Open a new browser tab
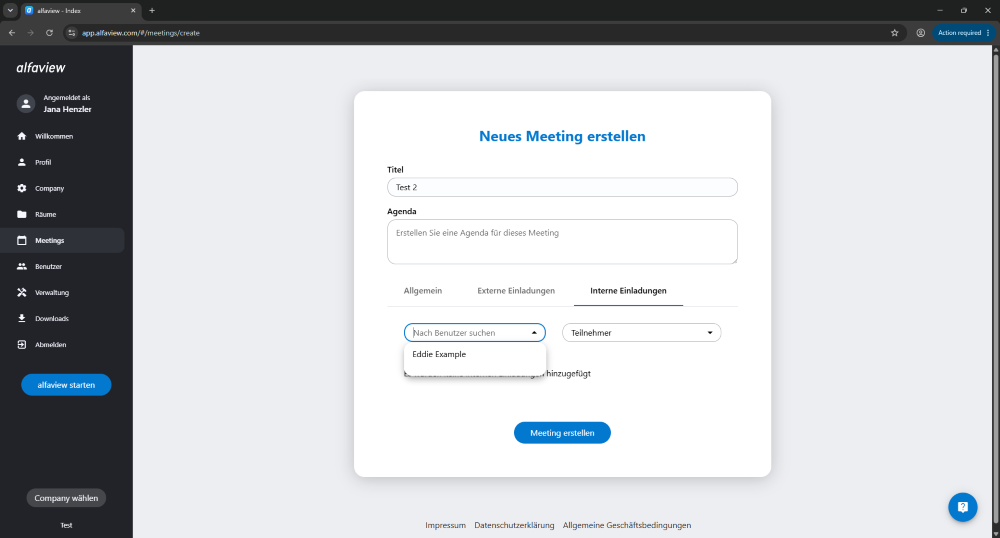Image resolution: width=1000 pixels, height=538 pixels. [x=152, y=10]
